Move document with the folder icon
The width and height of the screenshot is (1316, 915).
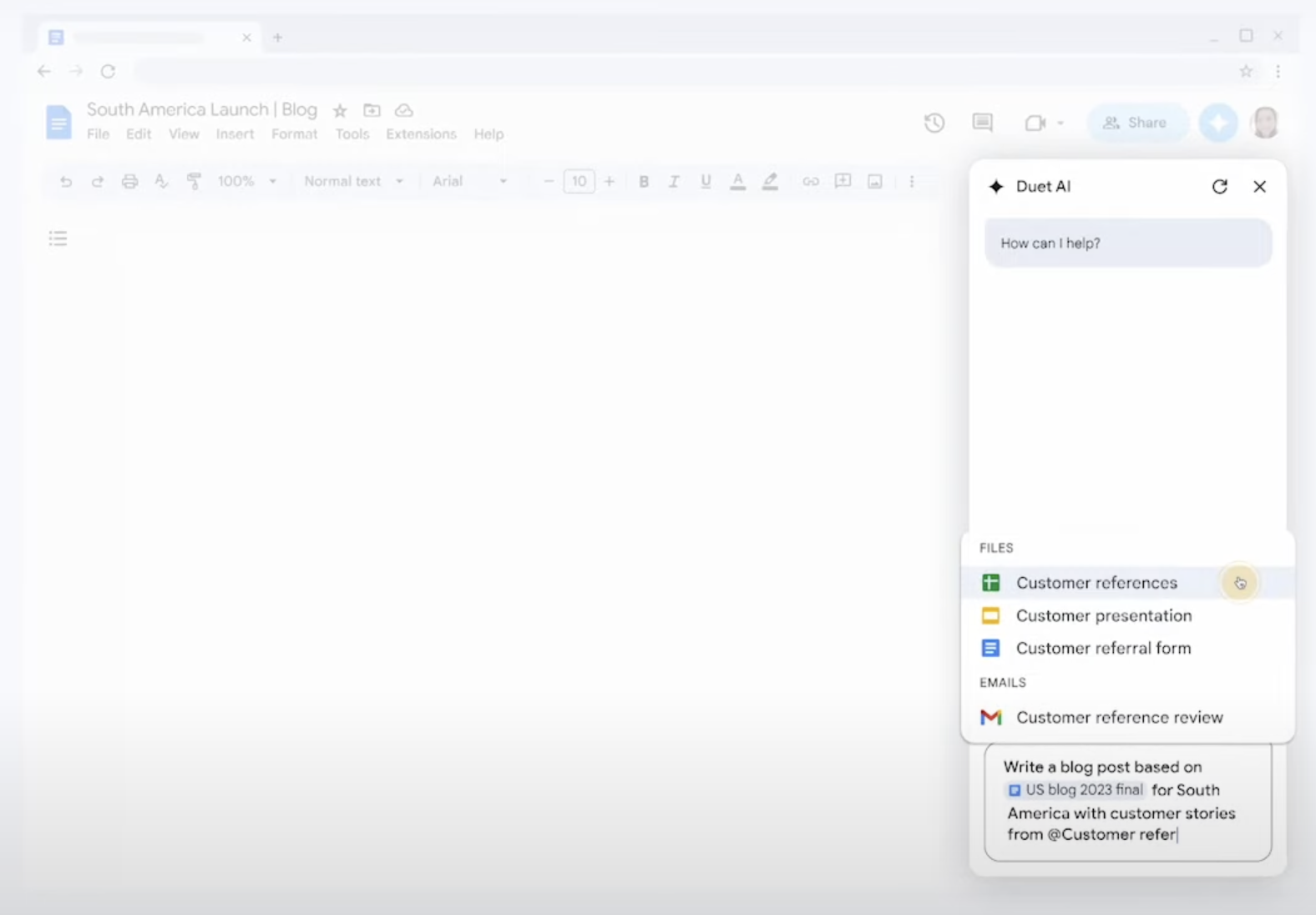pos(372,110)
